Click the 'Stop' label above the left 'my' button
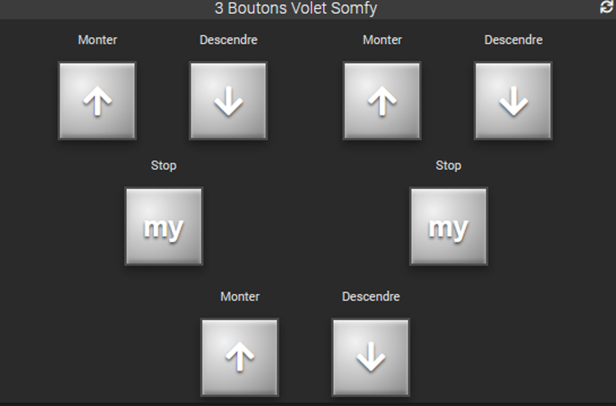 pos(163,165)
